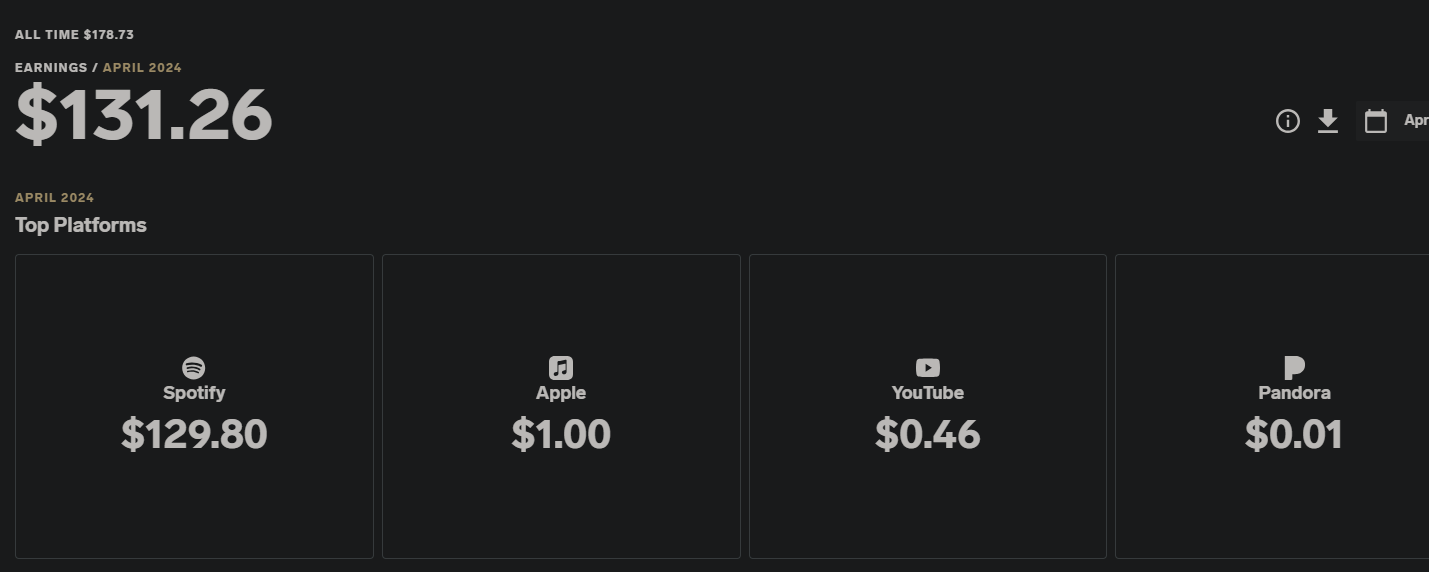Click the YouTube $0.46 earnings amount

click(x=928, y=434)
